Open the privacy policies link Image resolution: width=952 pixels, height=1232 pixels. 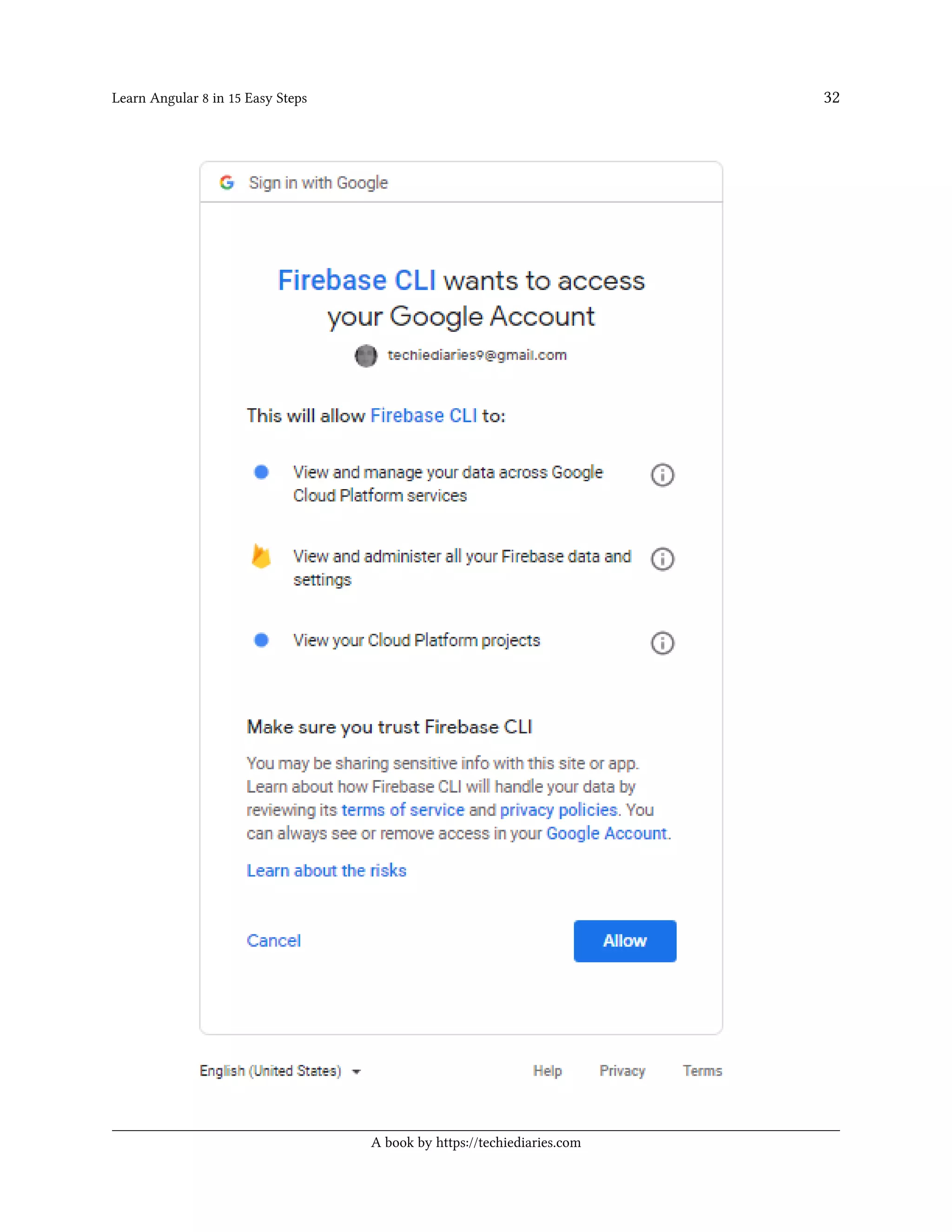point(558,810)
